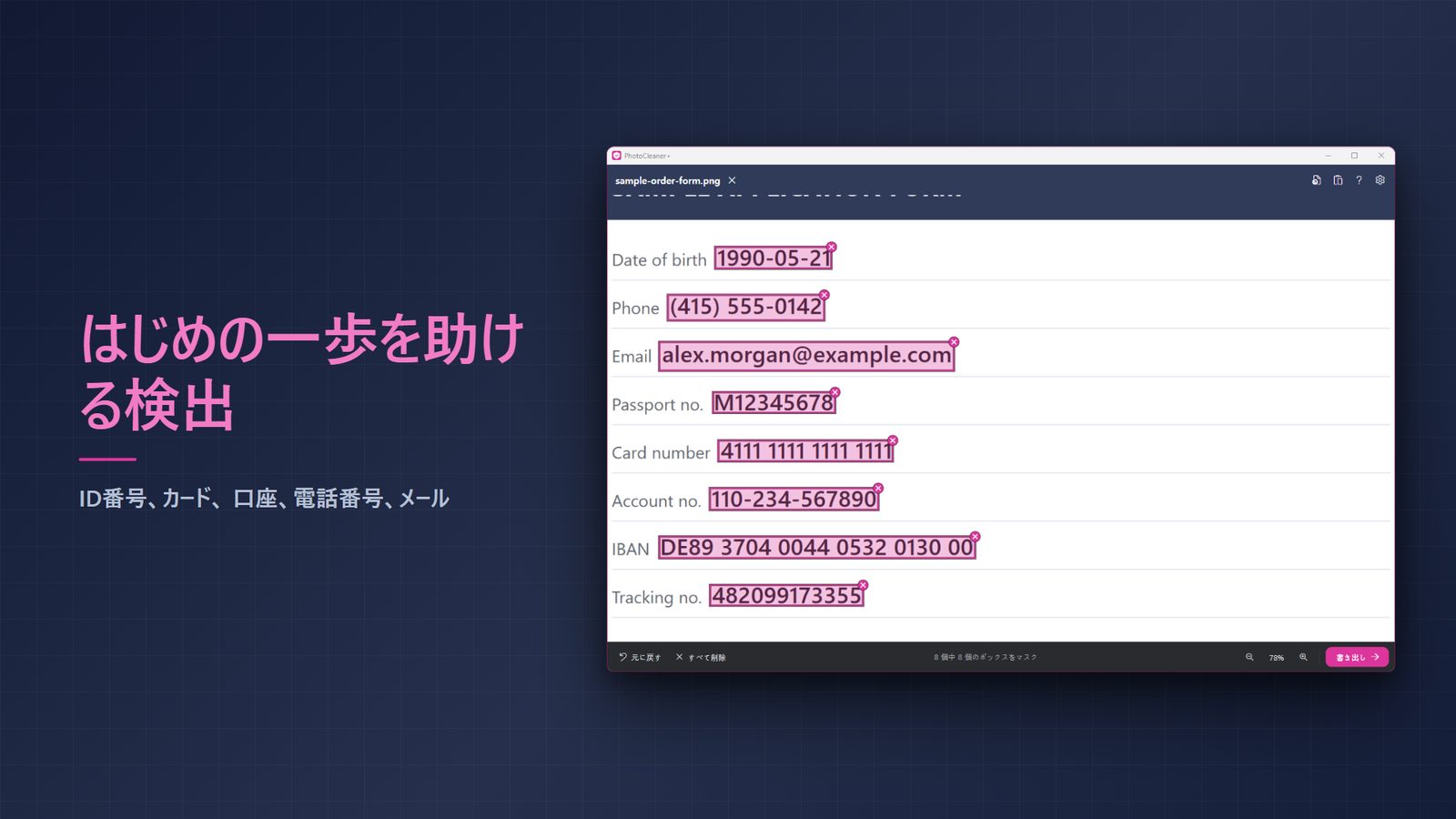Remove mask box on email address

click(x=954, y=342)
